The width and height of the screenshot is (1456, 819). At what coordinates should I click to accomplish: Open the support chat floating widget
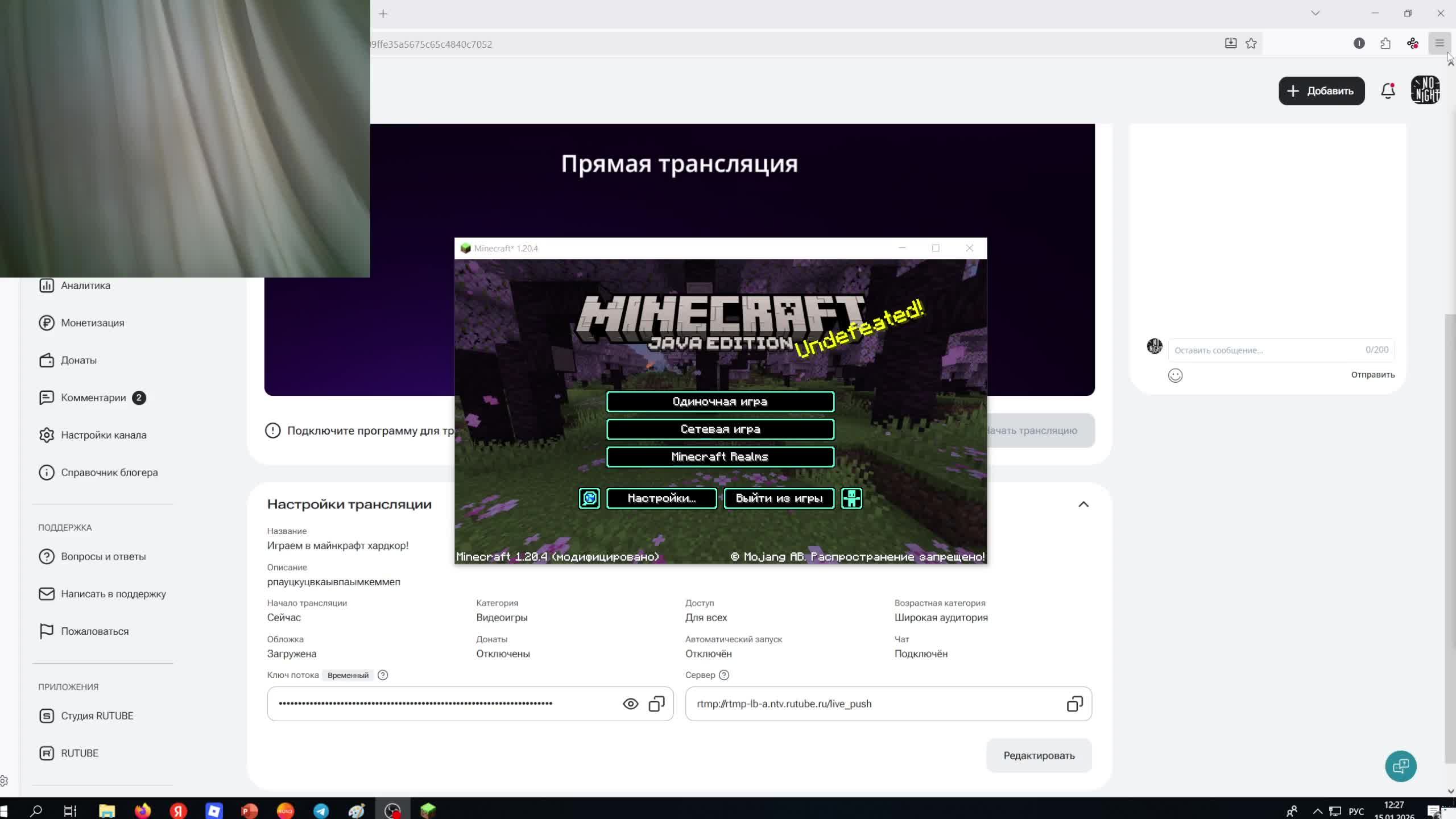pos(1400,766)
